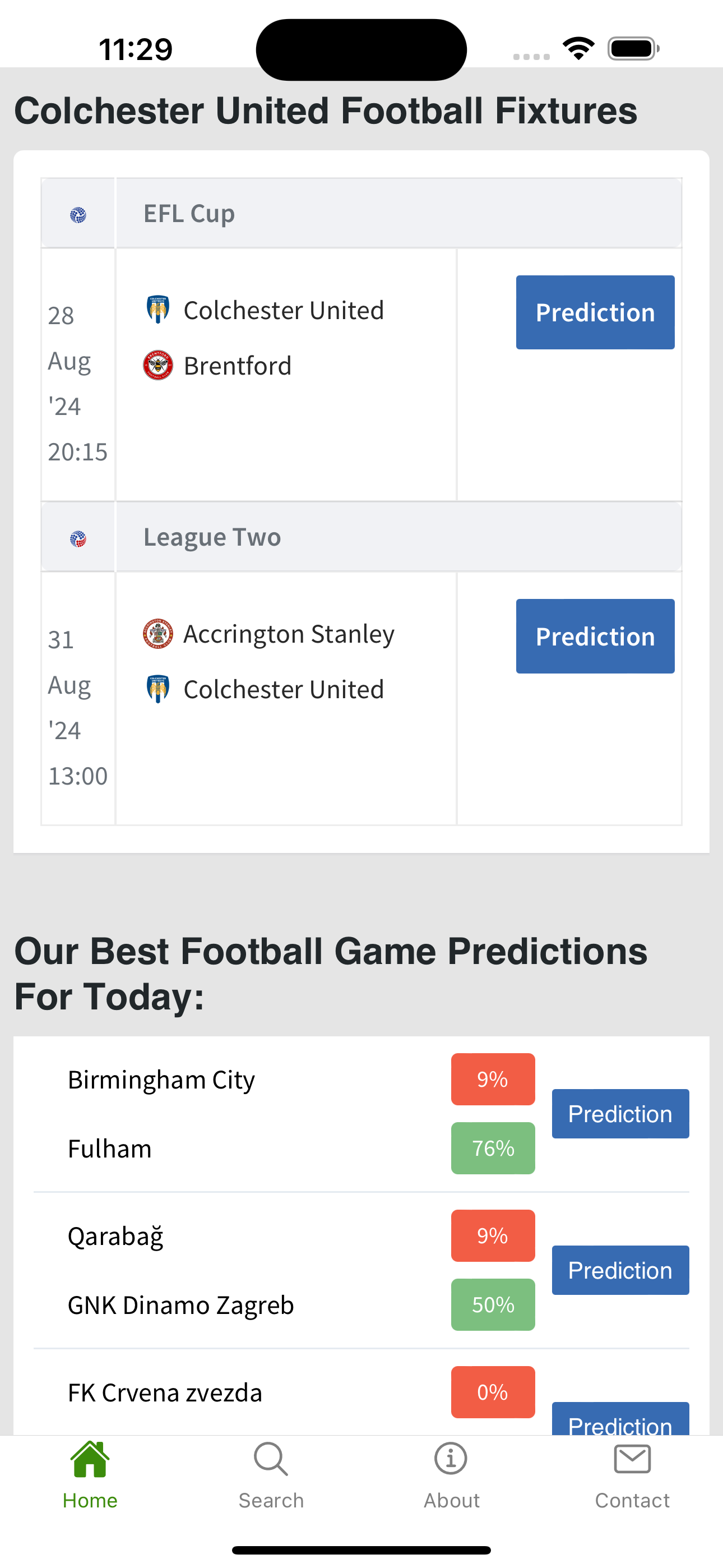723x1568 pixels.
Task: Select the League Two competition header
Action: pos(361,537)
